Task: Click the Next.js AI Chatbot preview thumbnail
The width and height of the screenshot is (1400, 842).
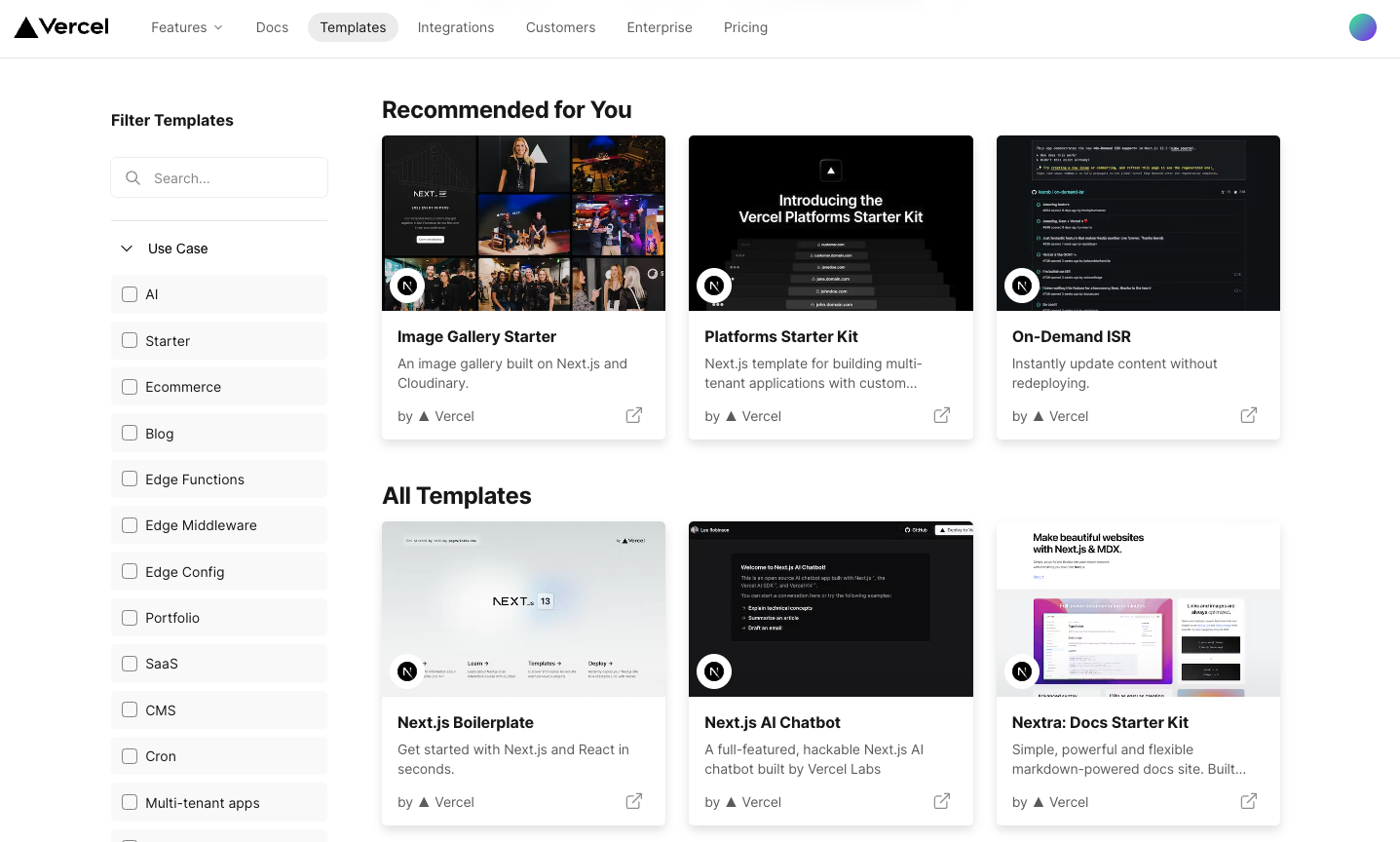Action: pos(831,609)
